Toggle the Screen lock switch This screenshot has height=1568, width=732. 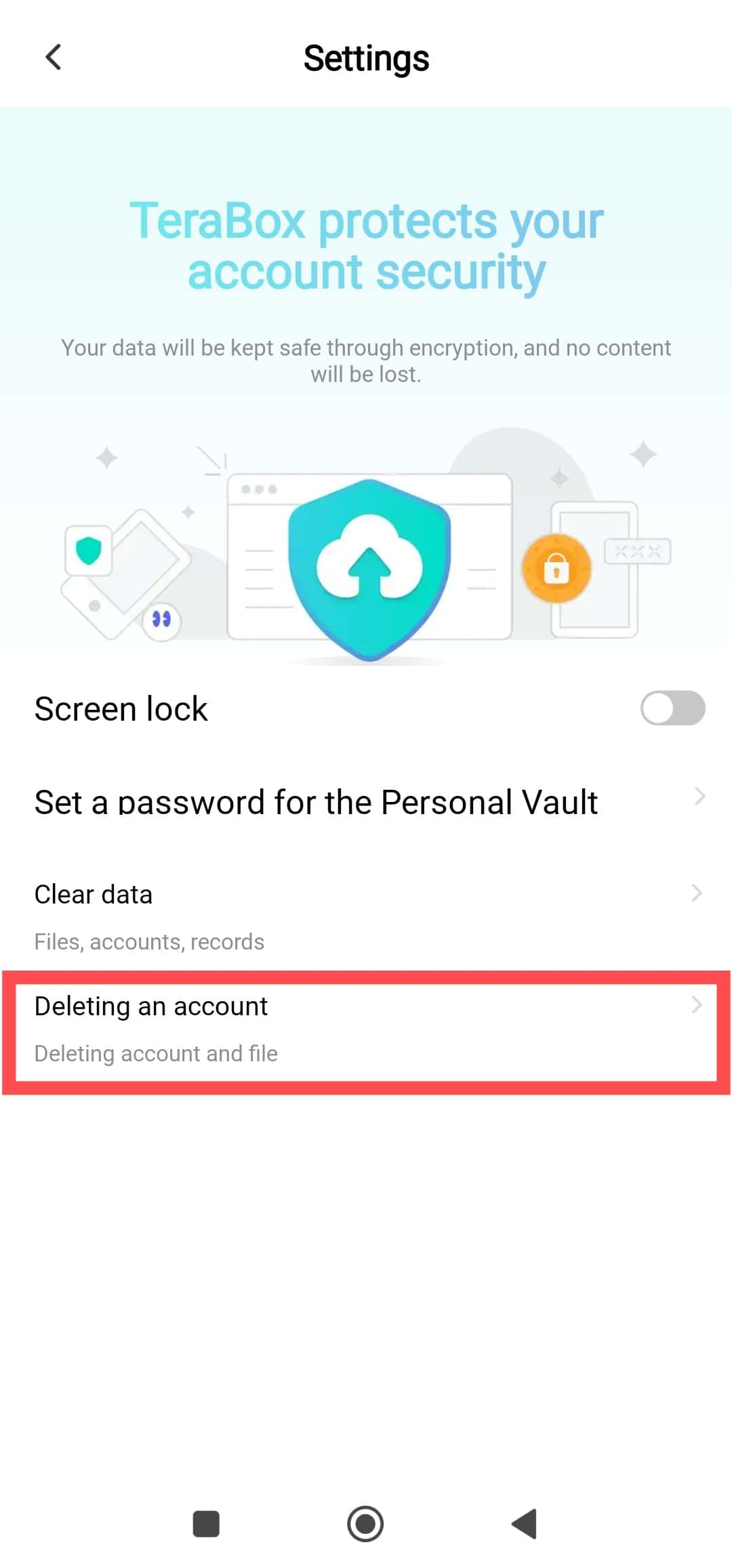pos(672,708)
